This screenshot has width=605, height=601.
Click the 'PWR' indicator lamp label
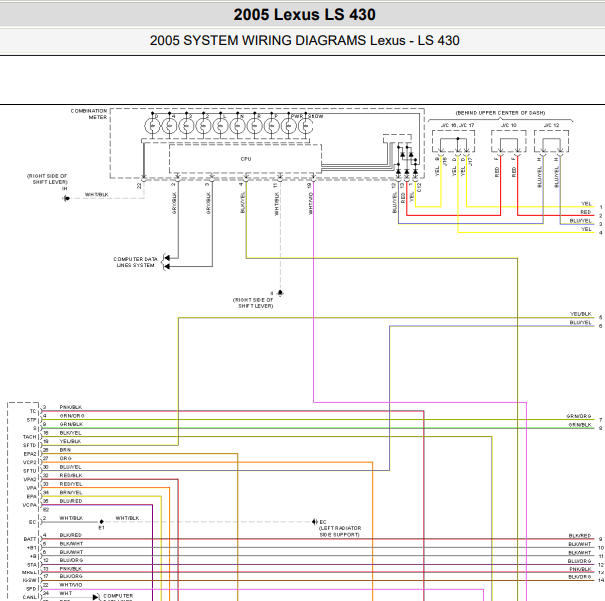pyautogui.click(x=296, y=116)
